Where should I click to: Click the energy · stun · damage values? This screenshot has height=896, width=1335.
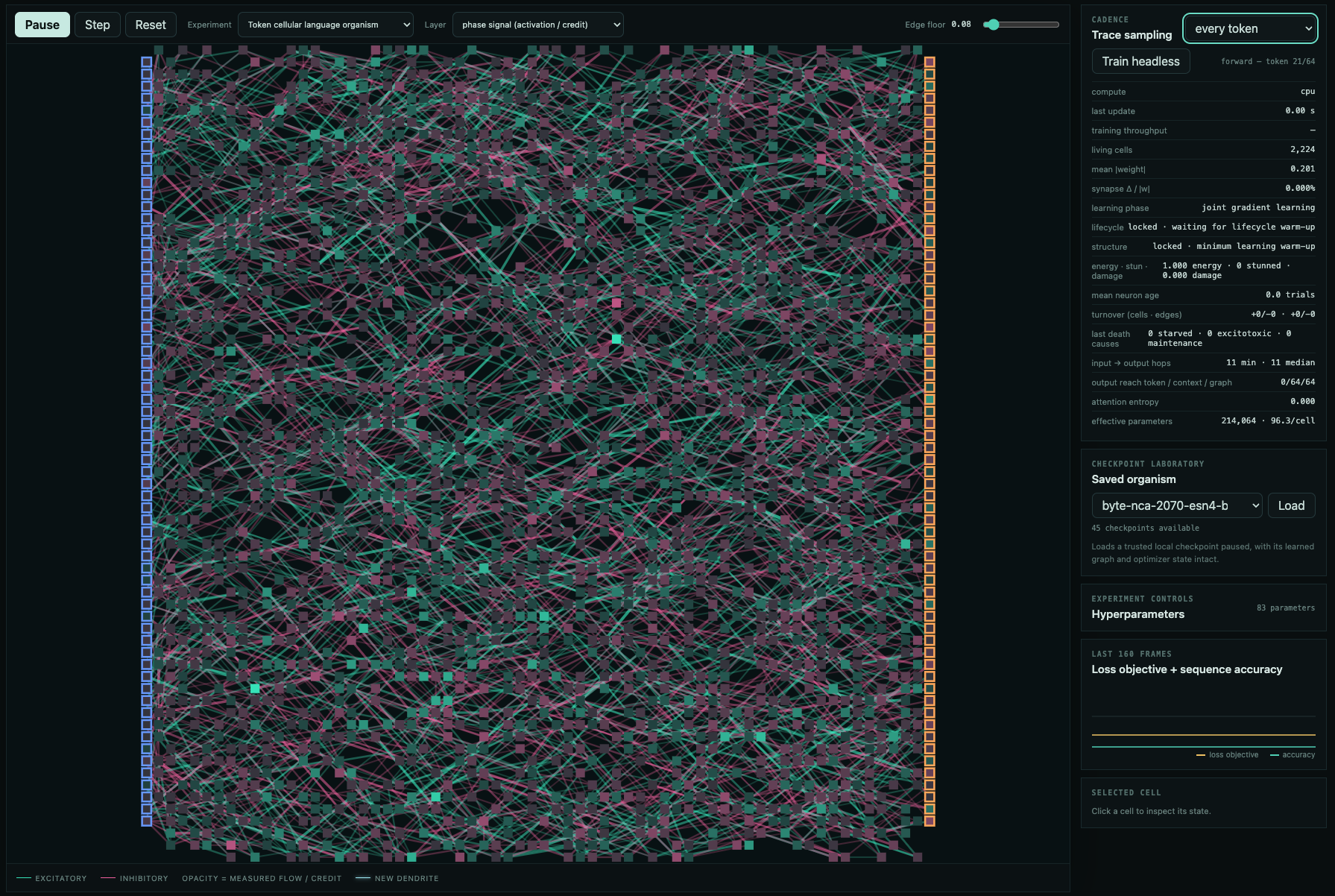pos(1226,271)
